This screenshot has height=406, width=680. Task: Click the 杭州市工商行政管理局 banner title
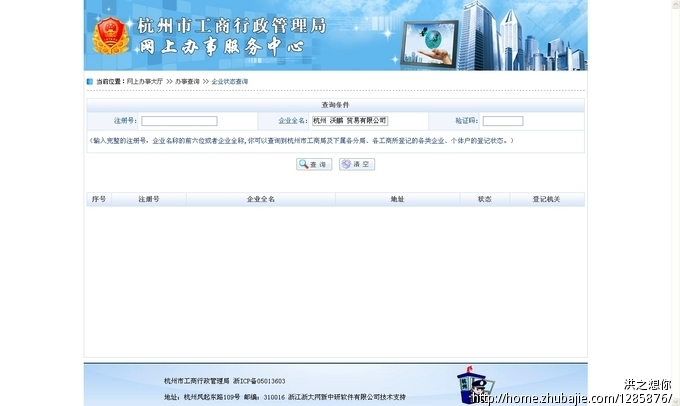(232, 26)
